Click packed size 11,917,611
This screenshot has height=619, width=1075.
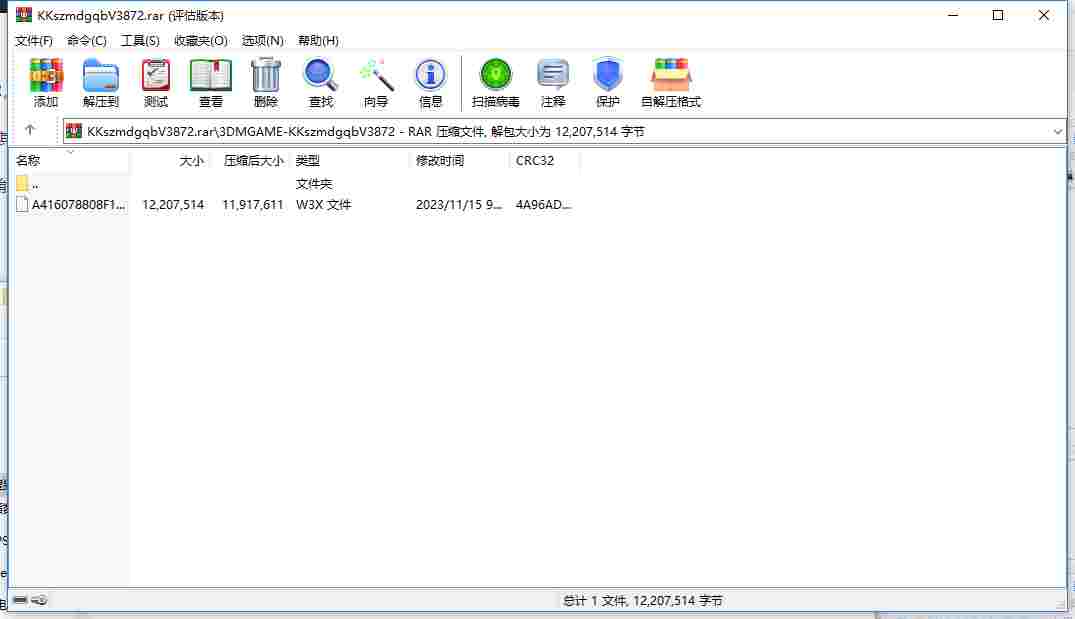(x=252, y=204)
